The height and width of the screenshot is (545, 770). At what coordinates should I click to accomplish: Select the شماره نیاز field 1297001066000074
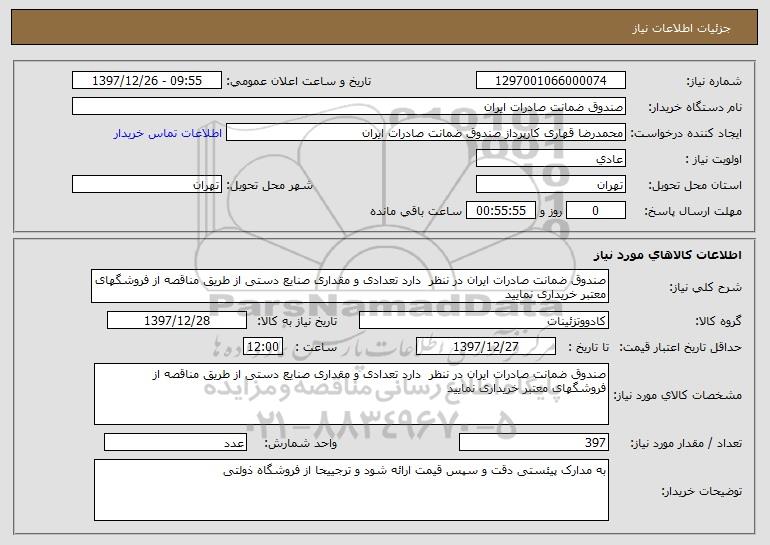(550, 81)
